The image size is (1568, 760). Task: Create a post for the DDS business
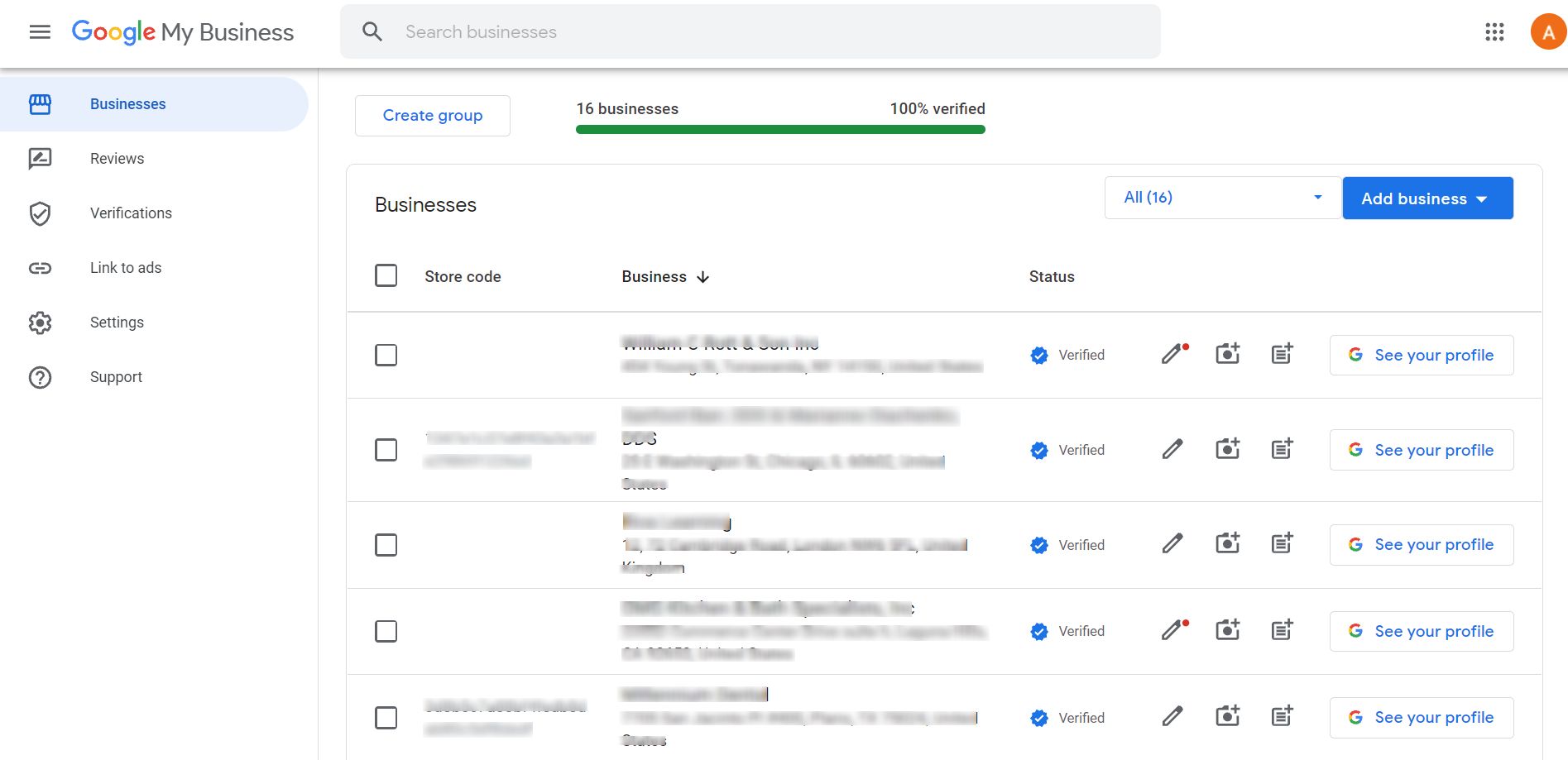1282,449
